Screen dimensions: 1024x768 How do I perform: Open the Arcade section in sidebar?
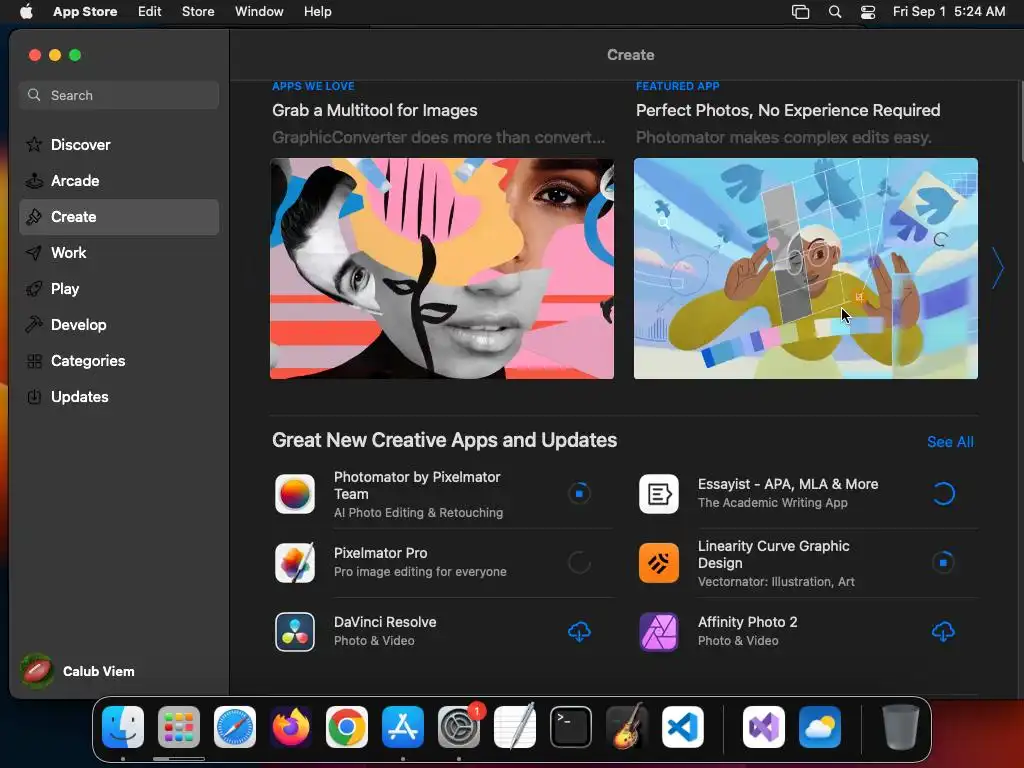click(119, 181)
